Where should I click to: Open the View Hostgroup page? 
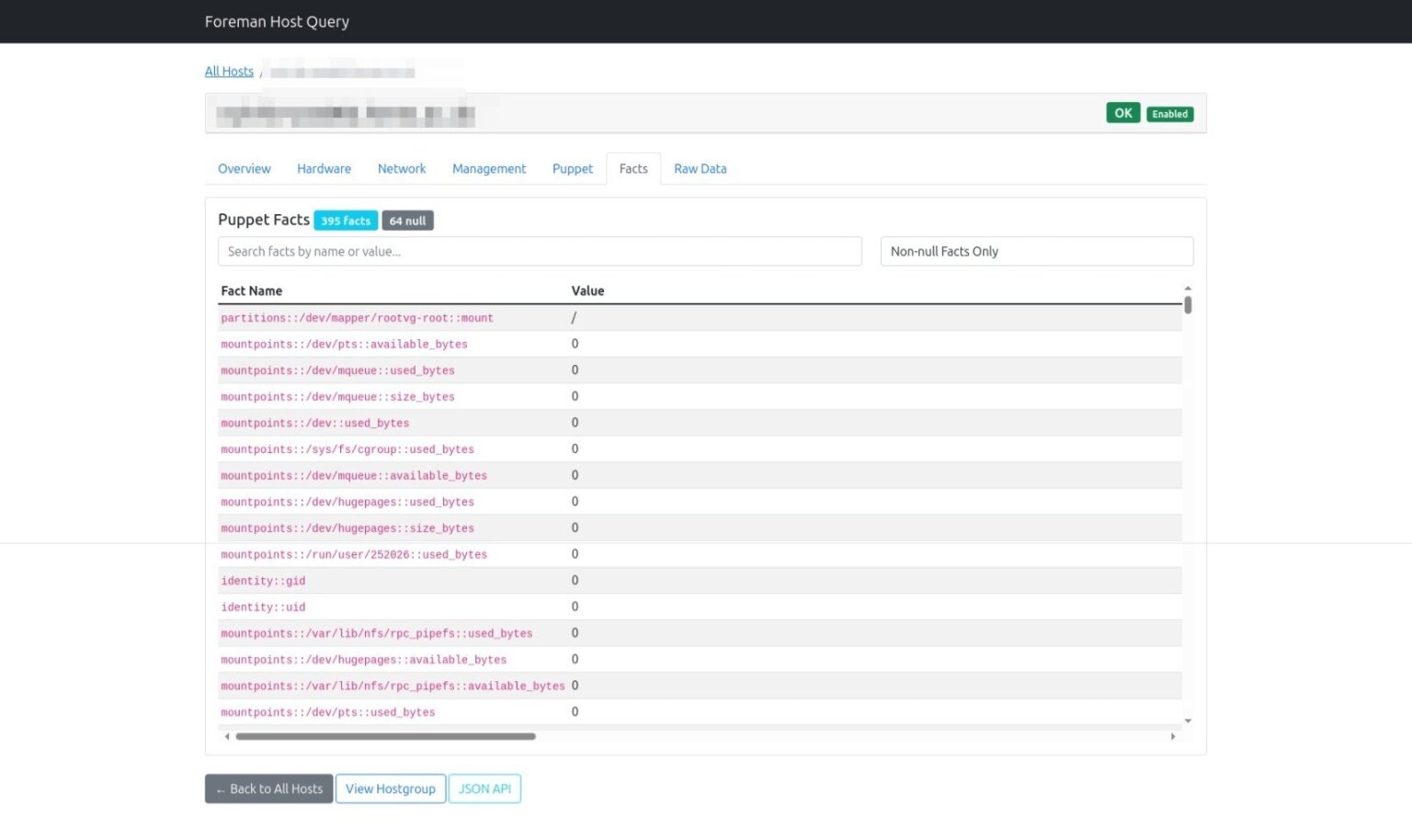pos(390,788)
